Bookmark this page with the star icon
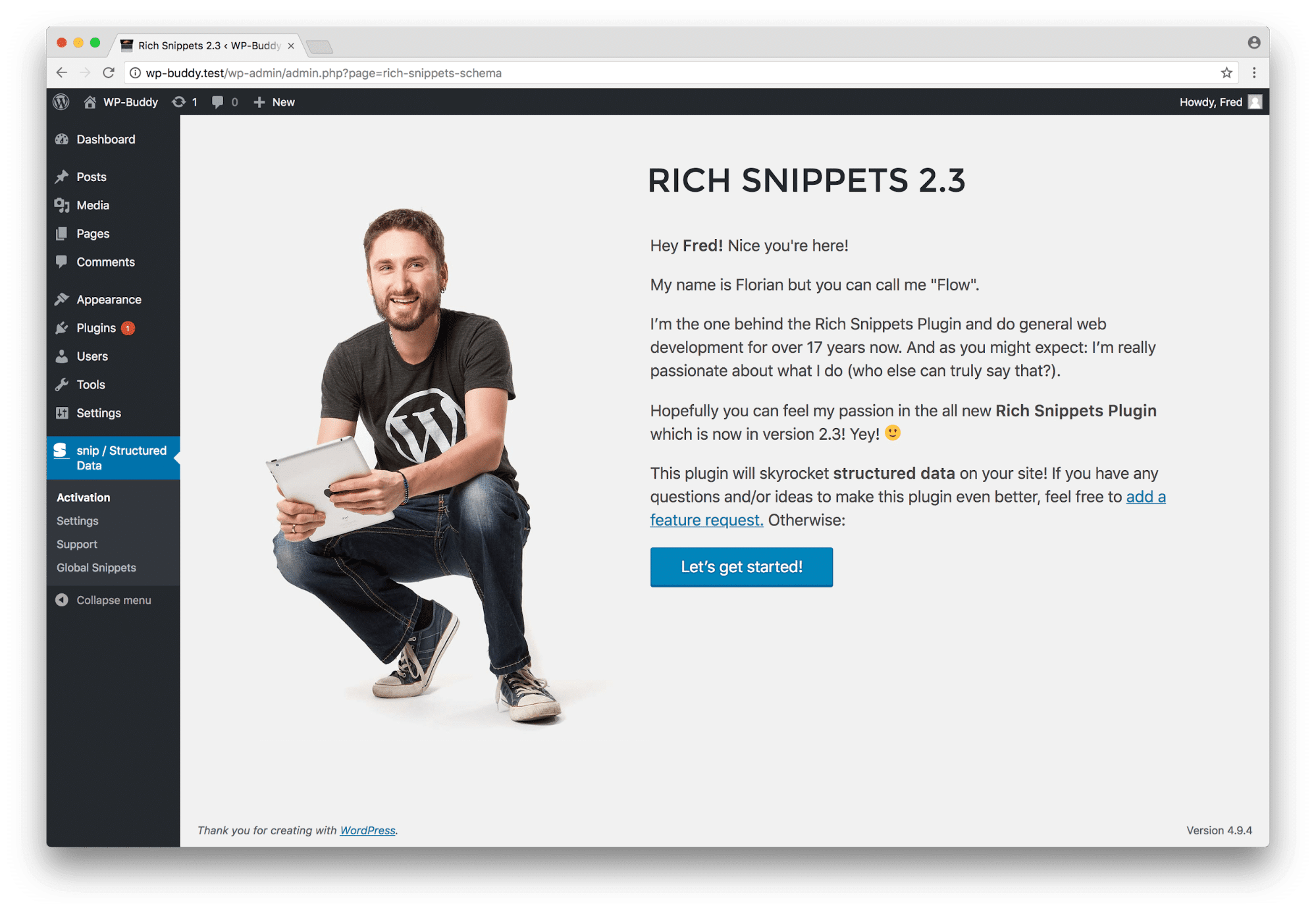Image resolution: width=1316 pixels, height=914 pixels. [1226, 72]
